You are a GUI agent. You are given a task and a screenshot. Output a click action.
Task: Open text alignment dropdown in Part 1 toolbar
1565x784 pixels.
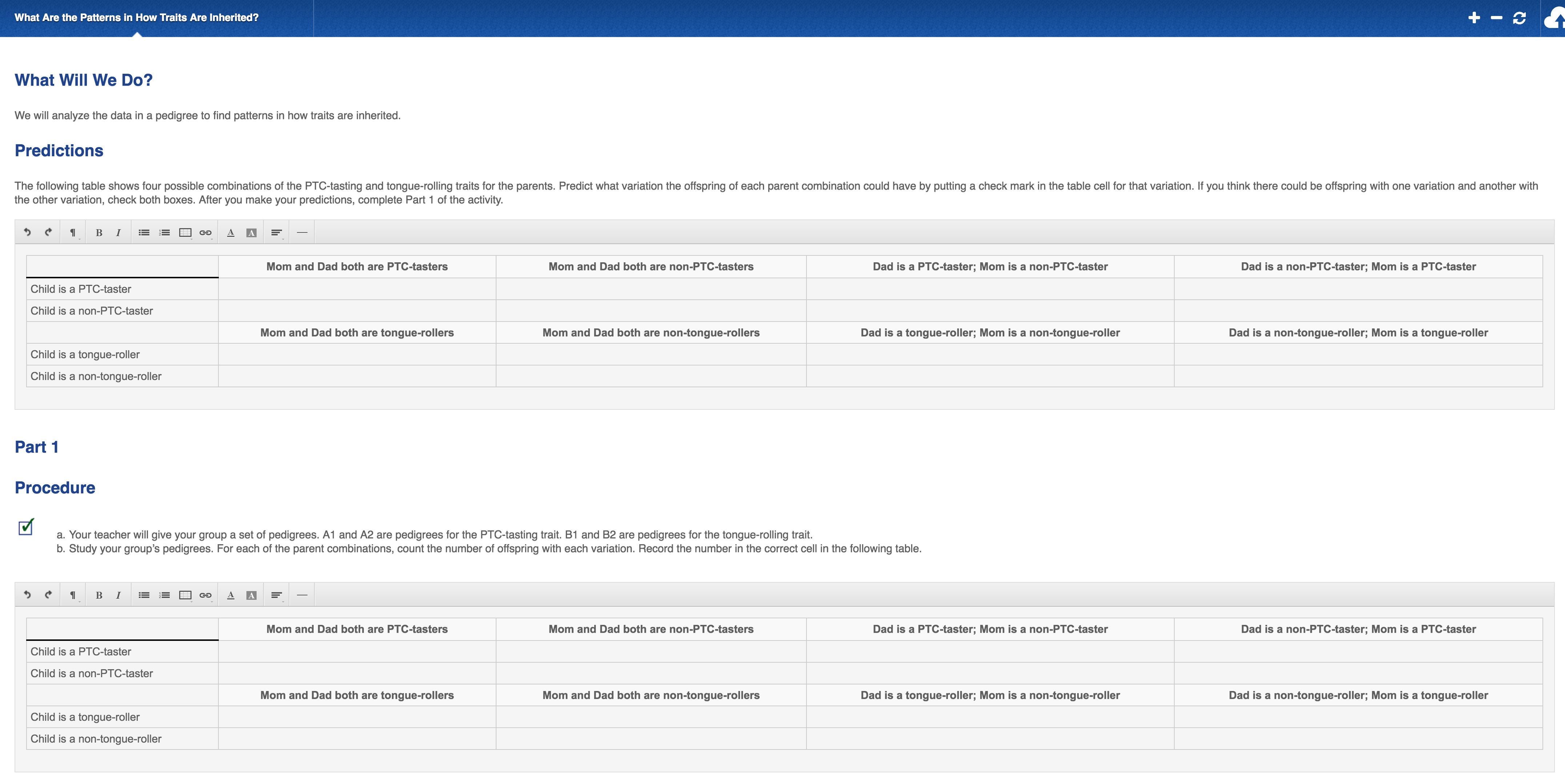[277, 595]
